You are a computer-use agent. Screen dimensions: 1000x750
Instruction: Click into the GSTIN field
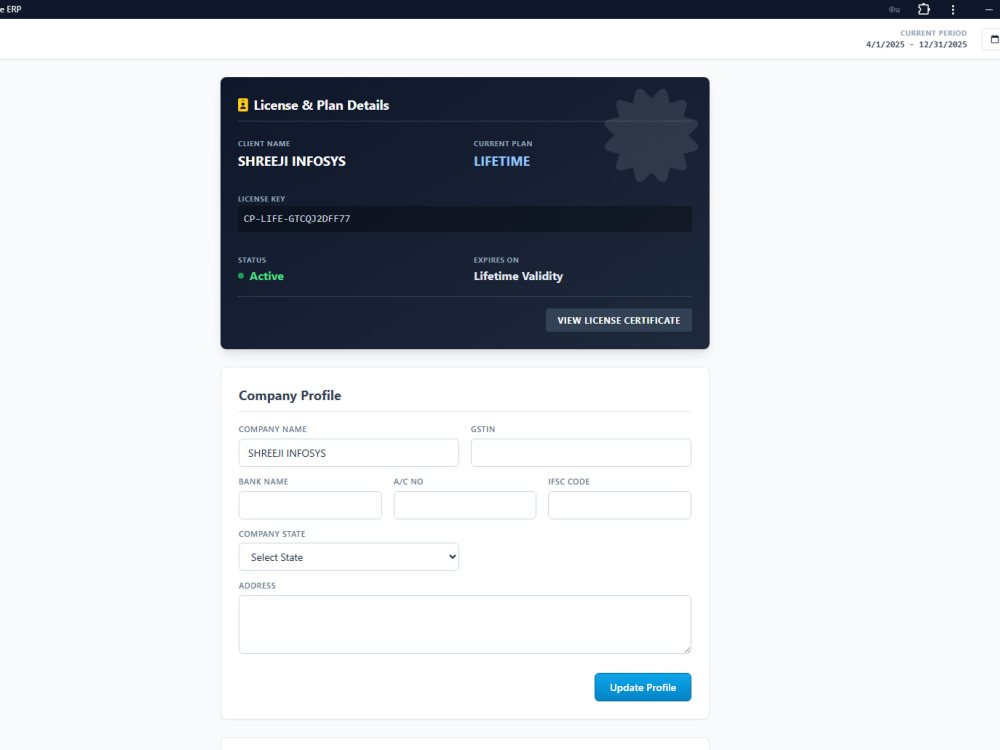tap(581, 453)
